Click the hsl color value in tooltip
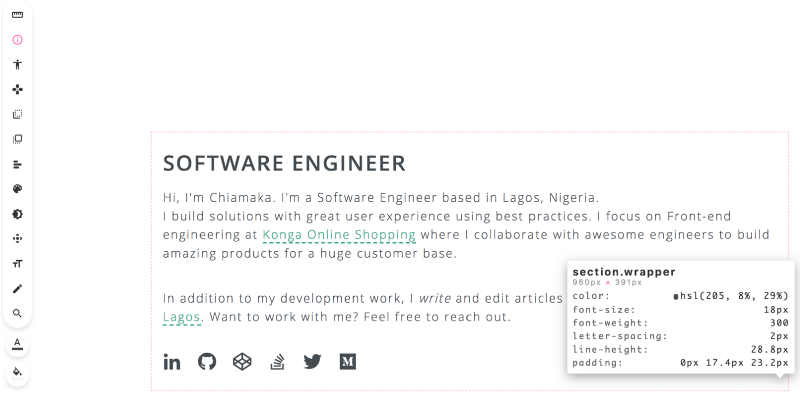This screenshot has width=800, height=396. [x=731, y=296]
